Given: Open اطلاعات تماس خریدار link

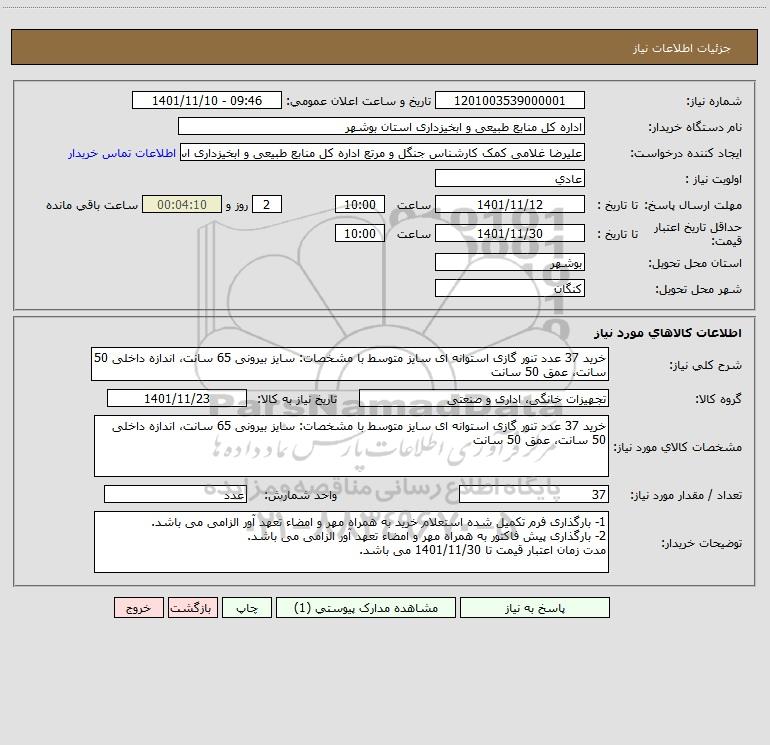Looking at the screenshot, I should [x=122, y=153].
